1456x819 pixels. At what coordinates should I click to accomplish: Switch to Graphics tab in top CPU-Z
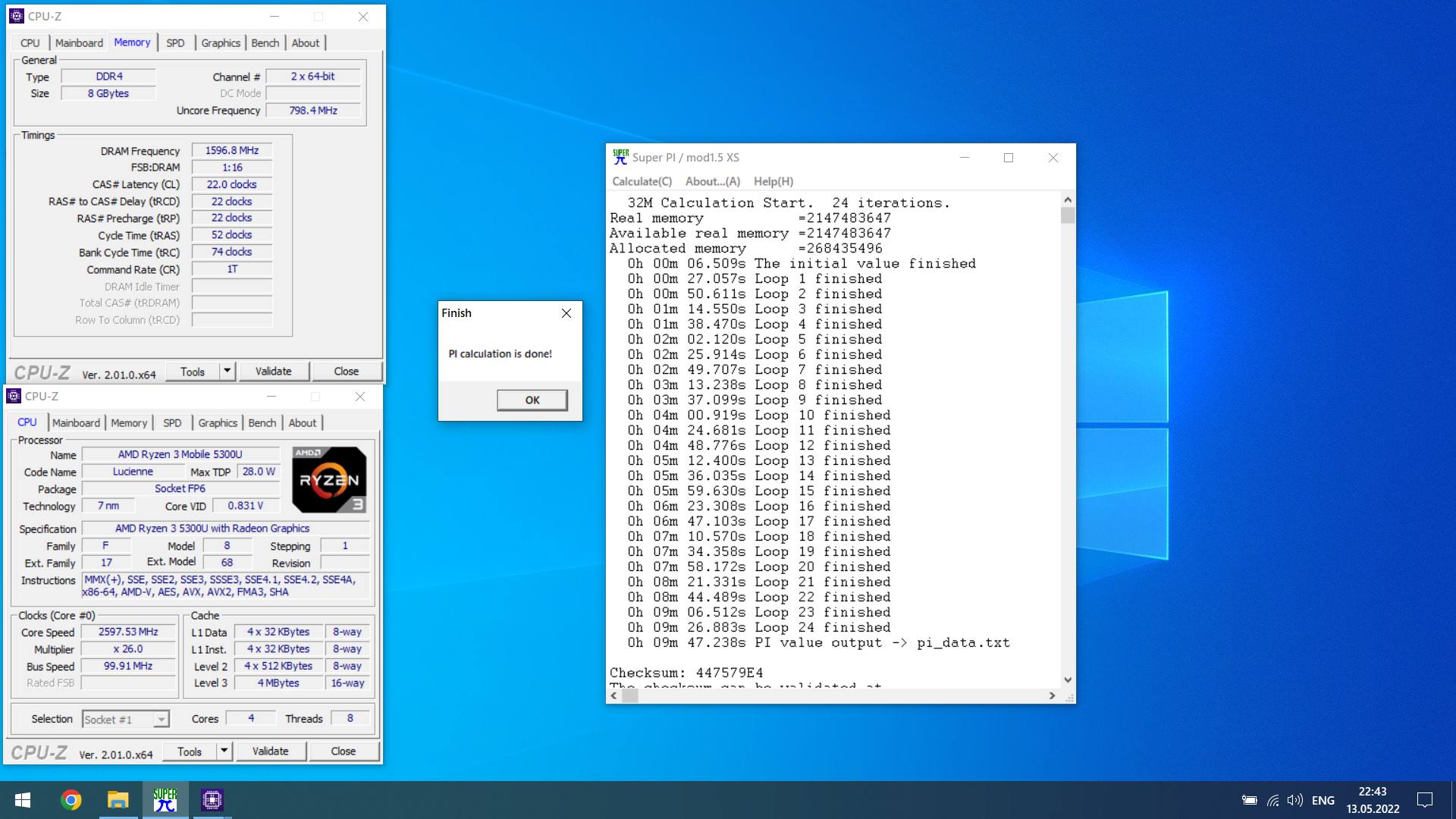[221, 42]
